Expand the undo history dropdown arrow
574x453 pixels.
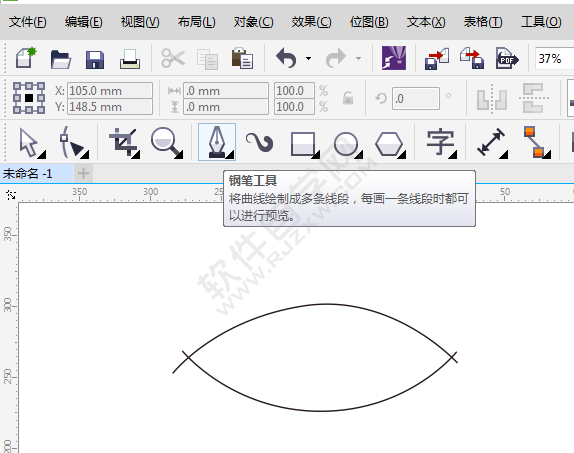[x=309, y=58]
